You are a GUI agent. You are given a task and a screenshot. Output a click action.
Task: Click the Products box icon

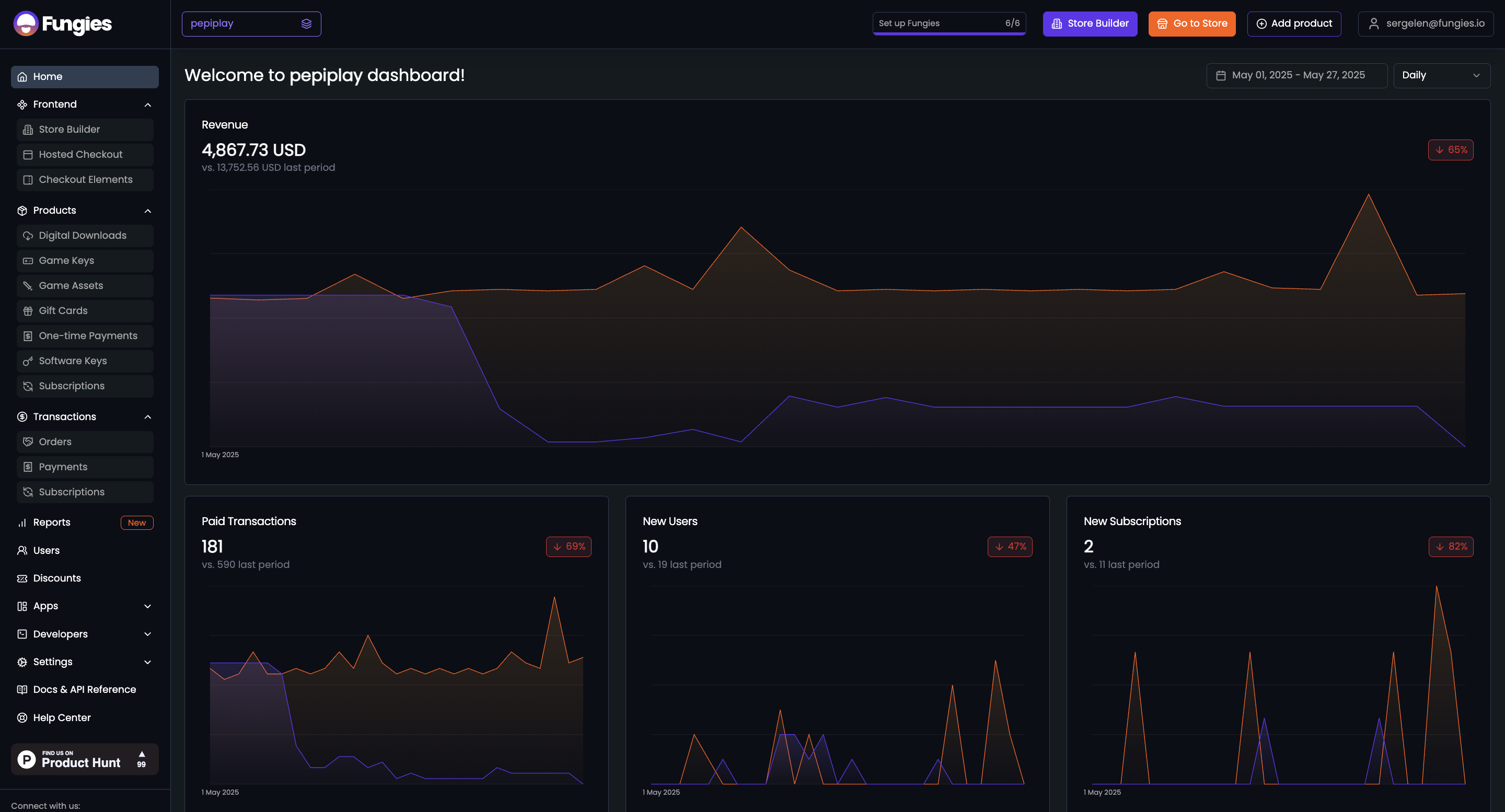(x=22, y=211)
